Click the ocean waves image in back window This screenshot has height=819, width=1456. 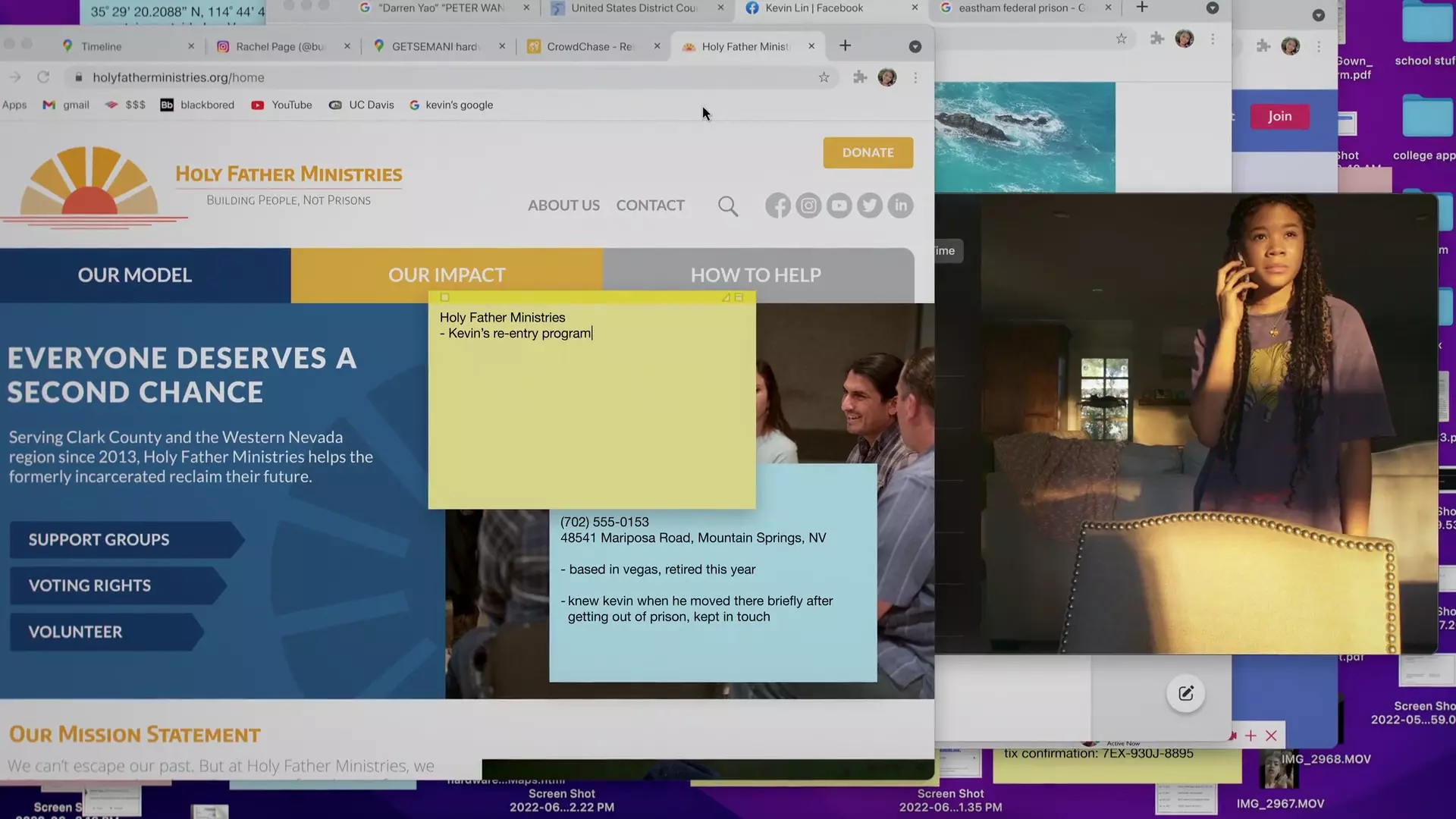1025,137
